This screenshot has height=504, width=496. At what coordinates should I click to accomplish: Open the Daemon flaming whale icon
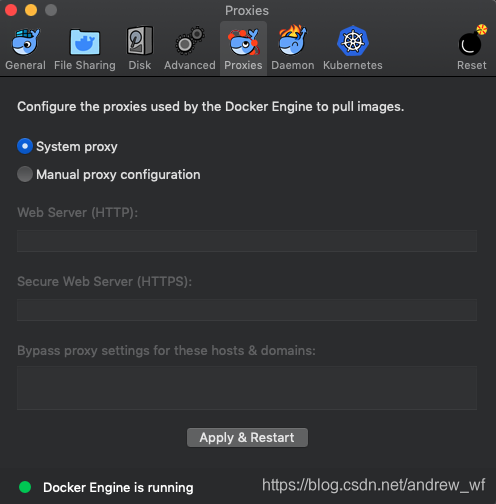click(293, 41)
